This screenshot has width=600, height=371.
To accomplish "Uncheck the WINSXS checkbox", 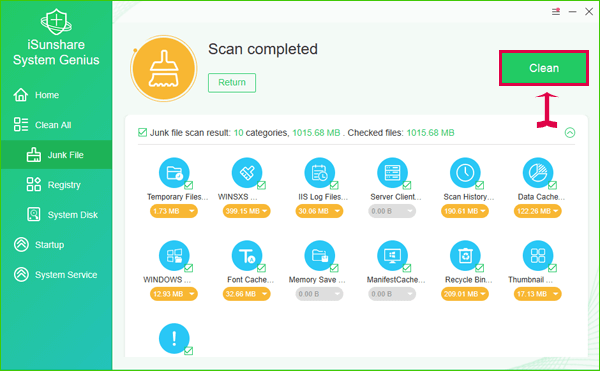I will 261,186.
